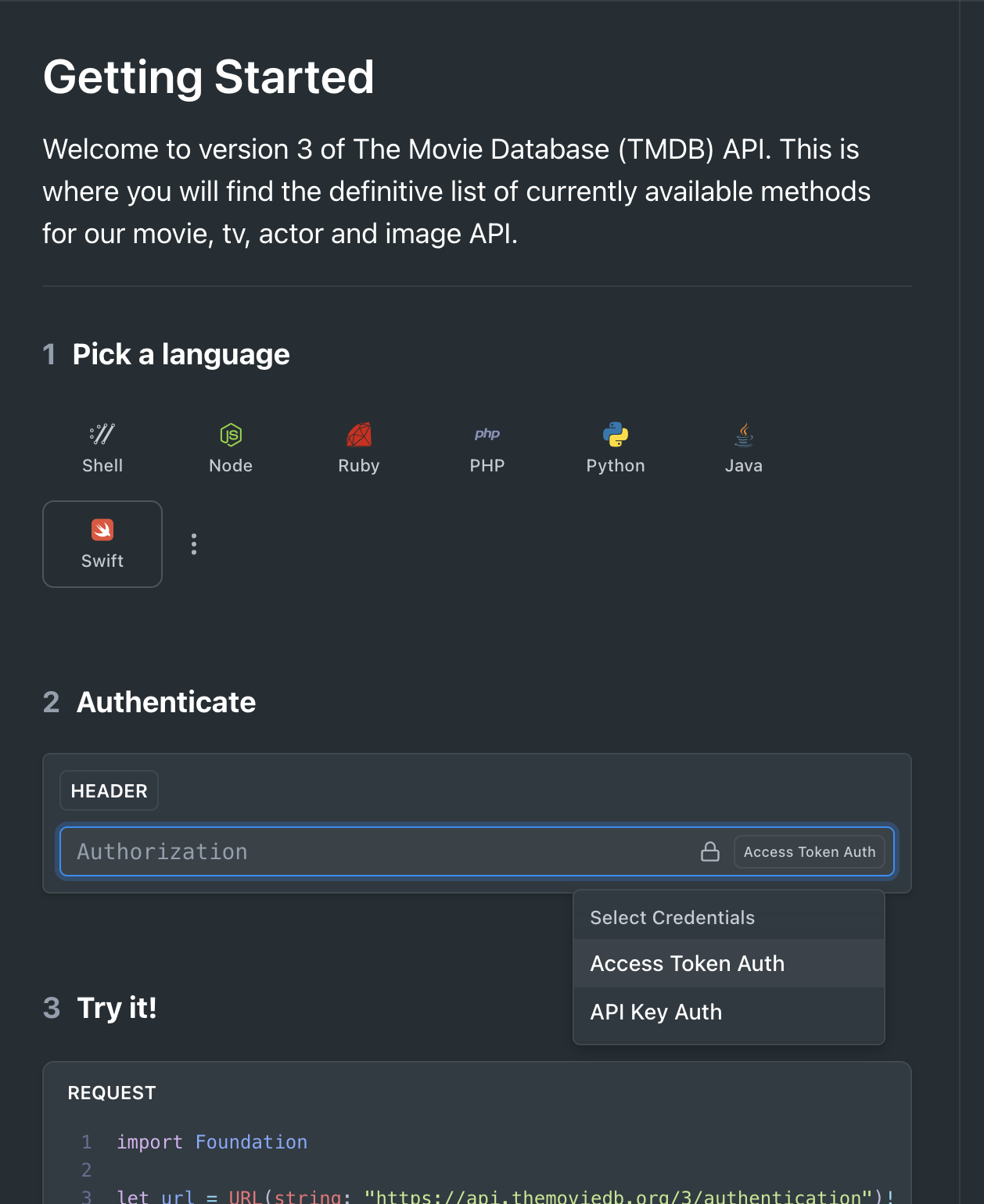
Task: Click the 'let url' code line
Action: click(x=505, y=1196)
